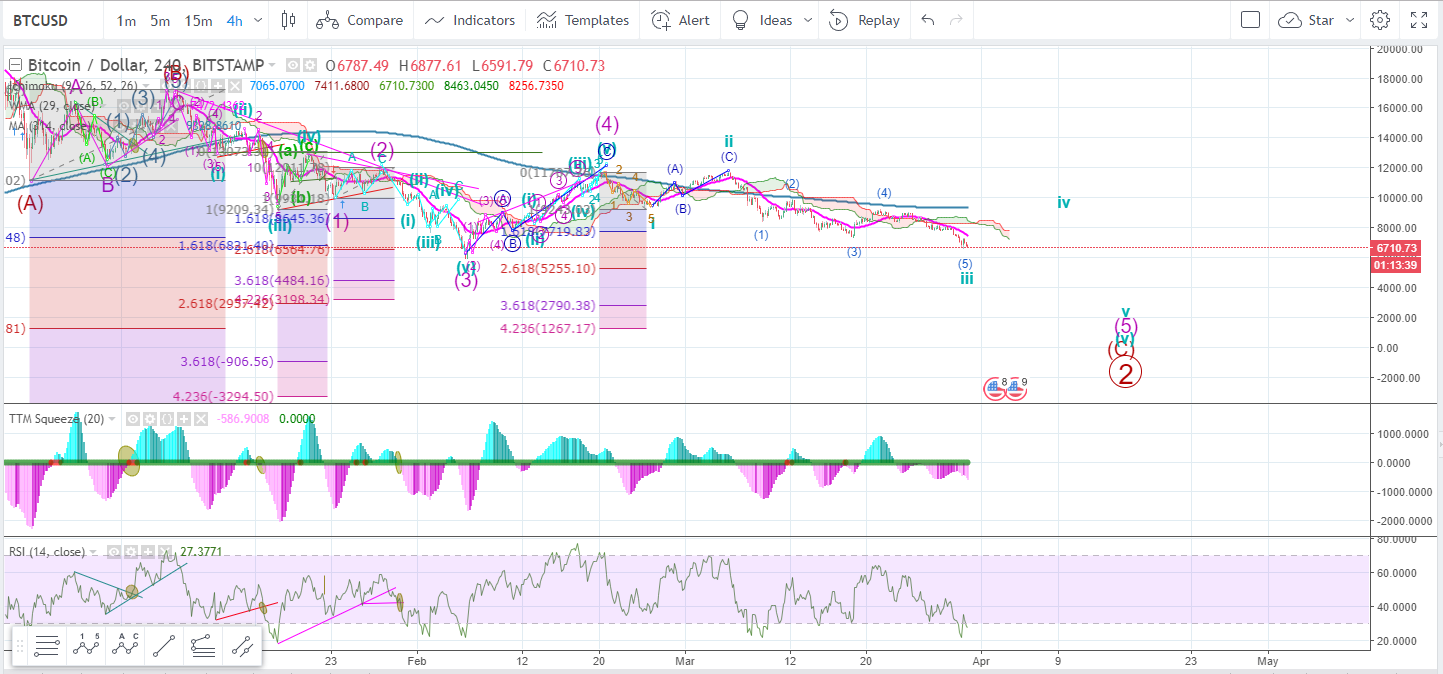Viewport: 1443px width, 674px height.
Task: Select the Parallel Channel drawing tool
Action: click(x=241, y=647)
